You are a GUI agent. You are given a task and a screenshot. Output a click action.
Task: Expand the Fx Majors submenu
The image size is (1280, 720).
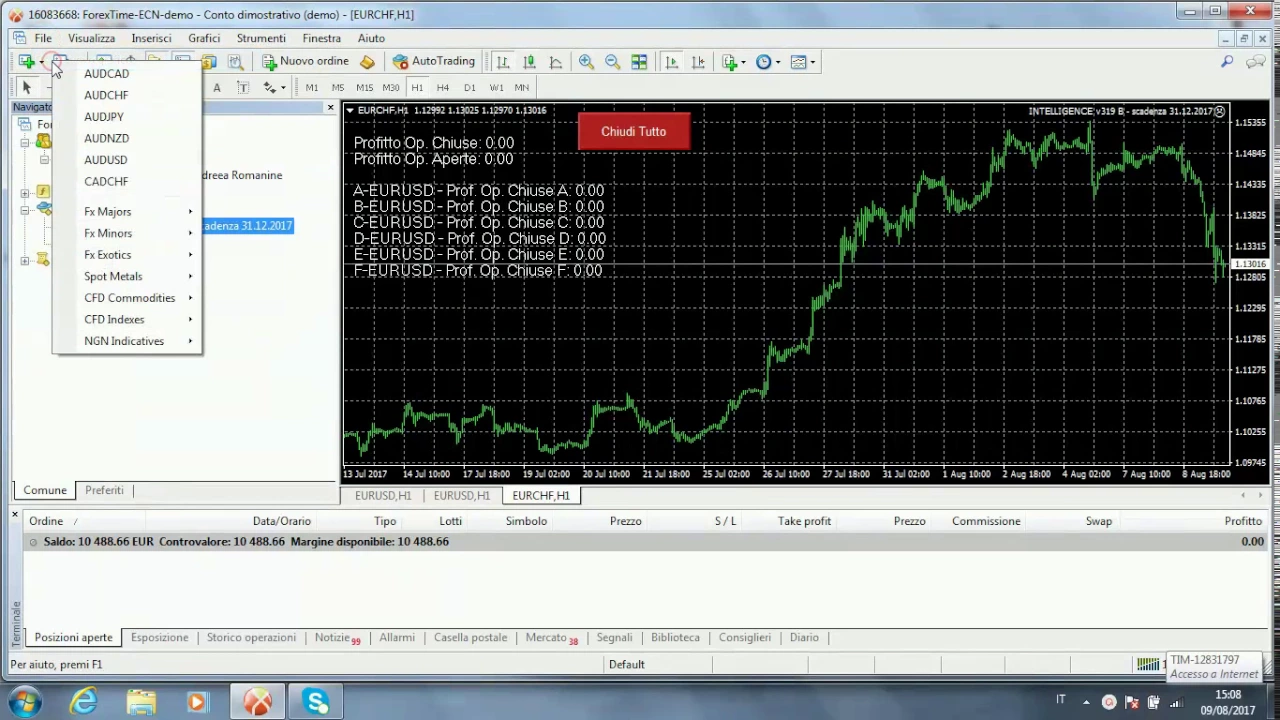[x=127, y=212]
